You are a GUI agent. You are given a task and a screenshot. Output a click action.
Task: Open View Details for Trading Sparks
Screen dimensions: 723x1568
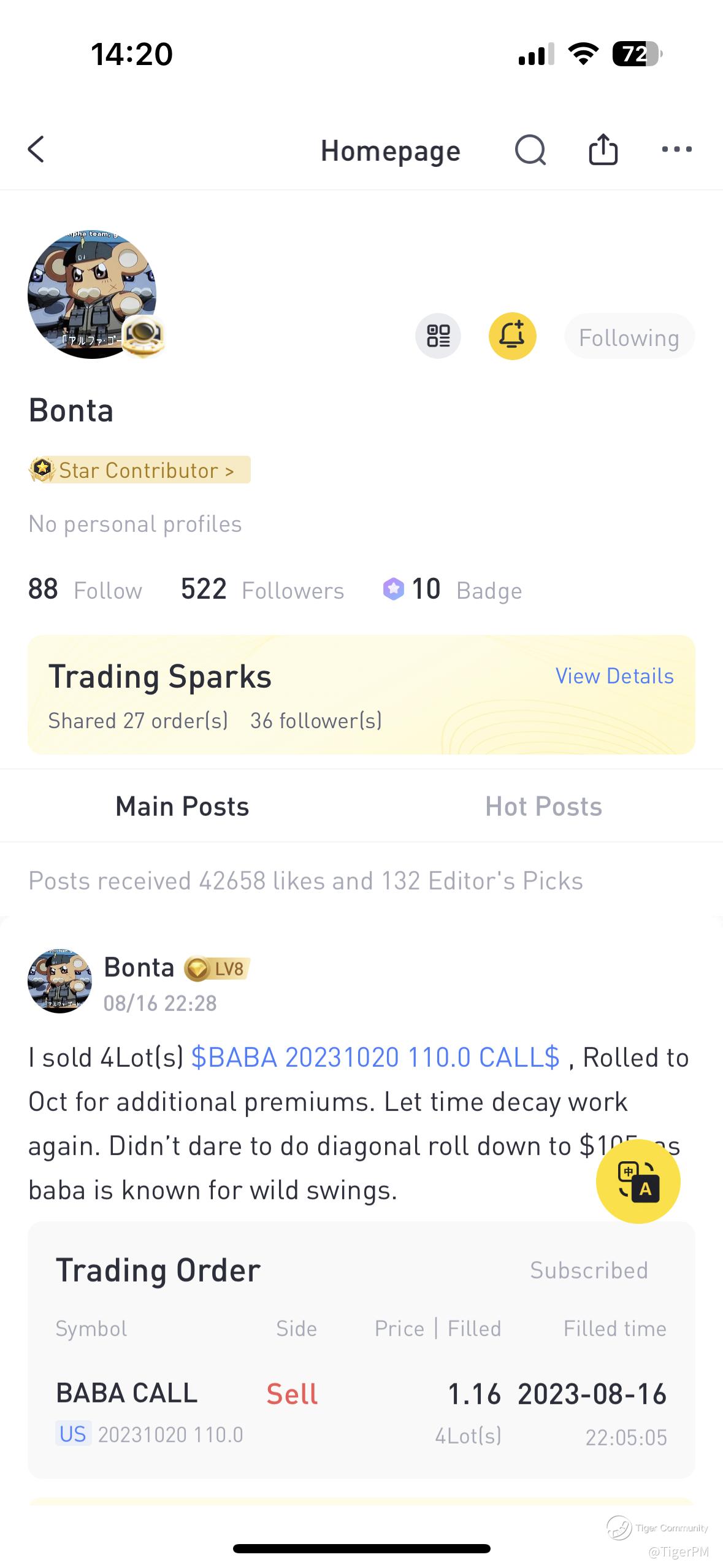tap(614, 676)
